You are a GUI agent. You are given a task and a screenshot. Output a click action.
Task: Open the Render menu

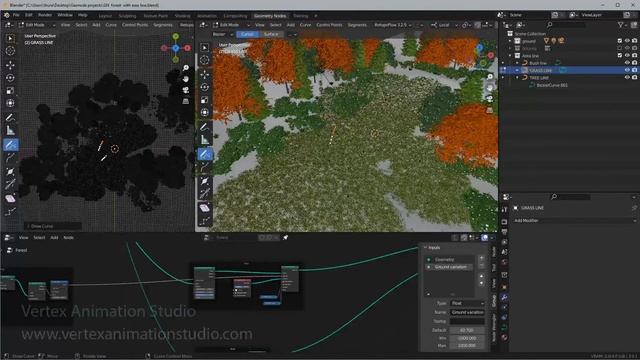(45, 15)
